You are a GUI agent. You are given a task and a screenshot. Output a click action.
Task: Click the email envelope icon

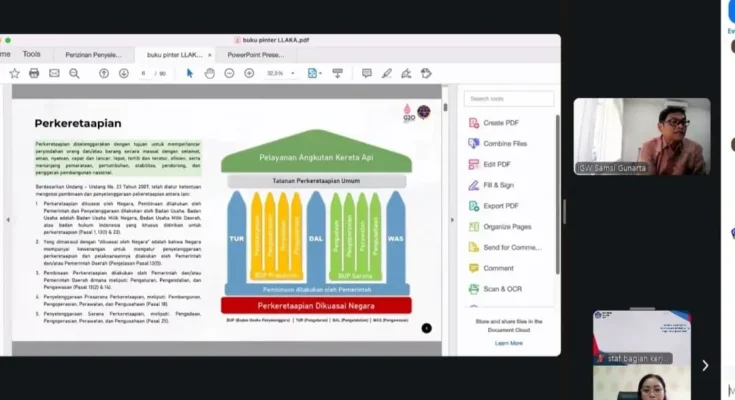click(54, 73)
